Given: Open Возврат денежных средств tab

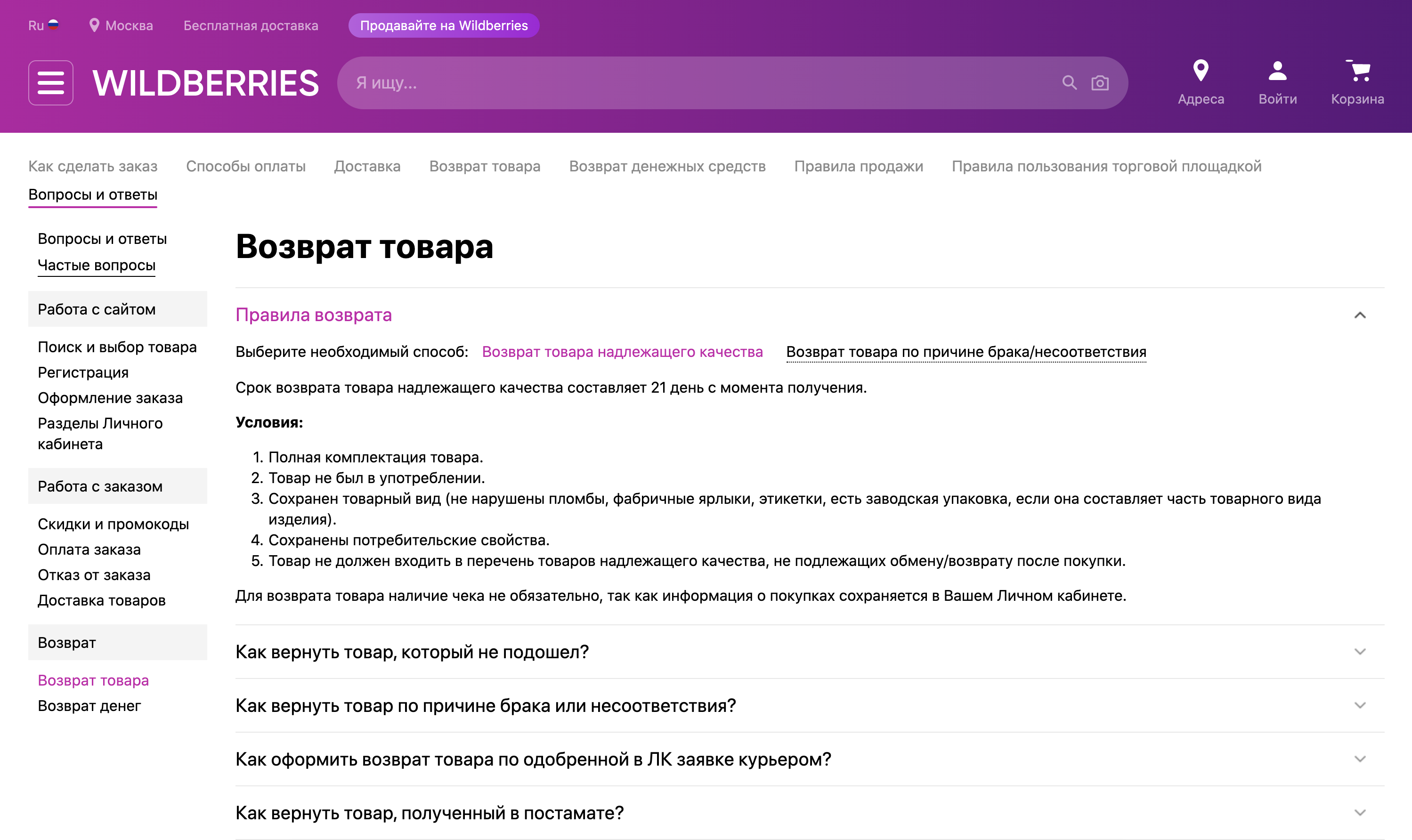Looking at the screenshot, I should click(667, 166).
